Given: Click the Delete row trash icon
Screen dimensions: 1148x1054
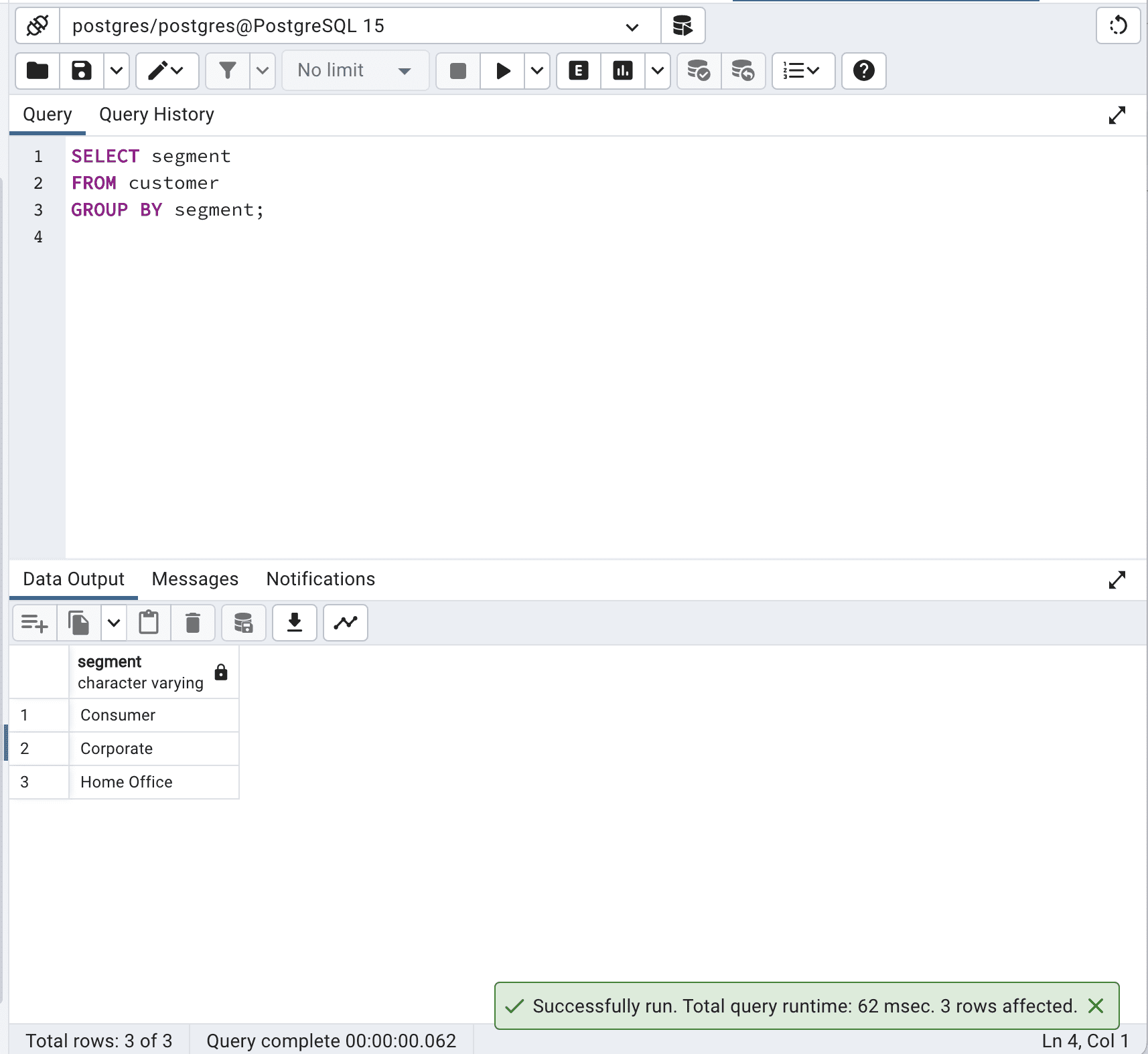Looking at the screenshot, I should (x=193, y=623).
